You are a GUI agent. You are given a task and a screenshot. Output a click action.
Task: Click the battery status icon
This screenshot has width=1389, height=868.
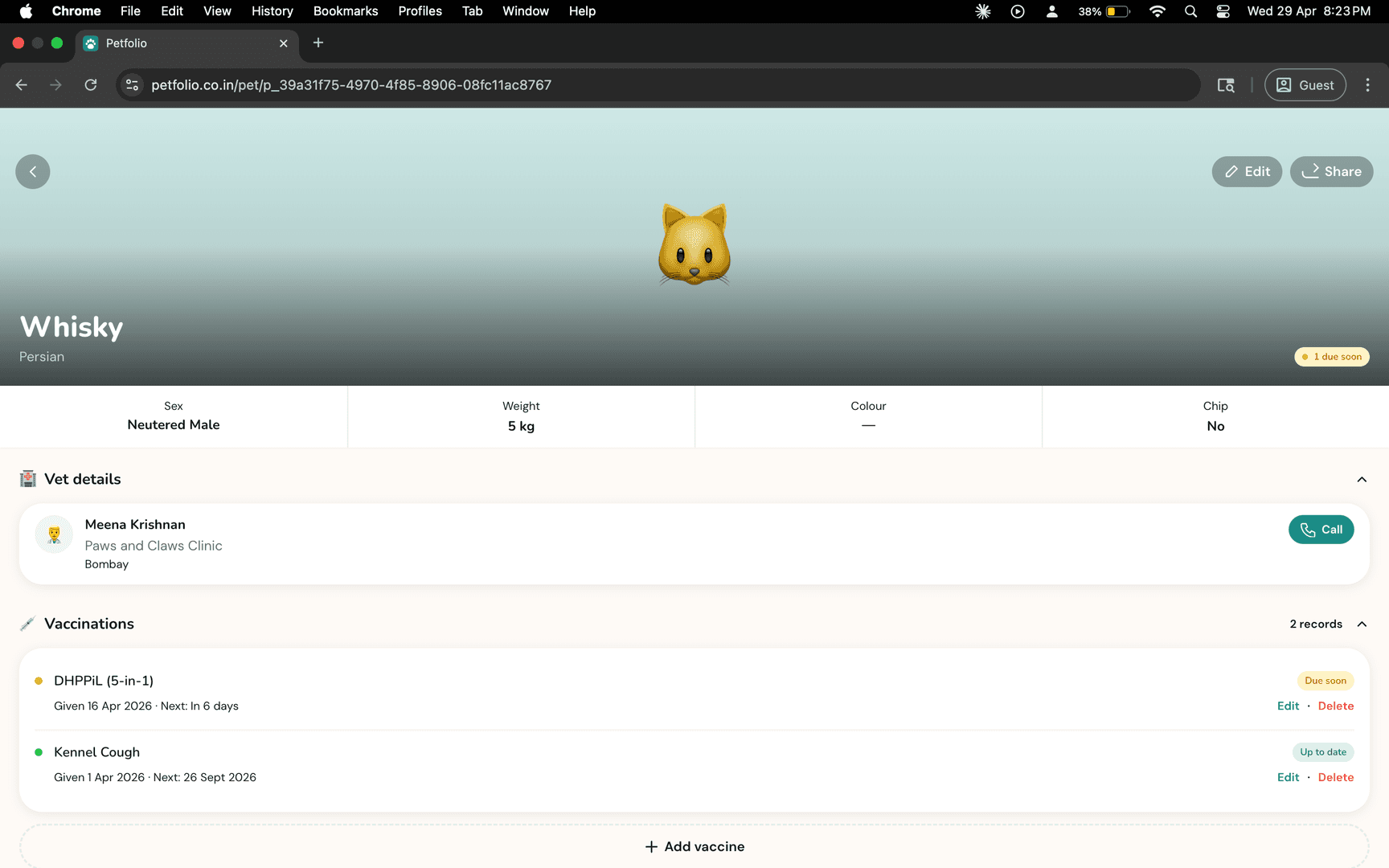click(1104, 11)
